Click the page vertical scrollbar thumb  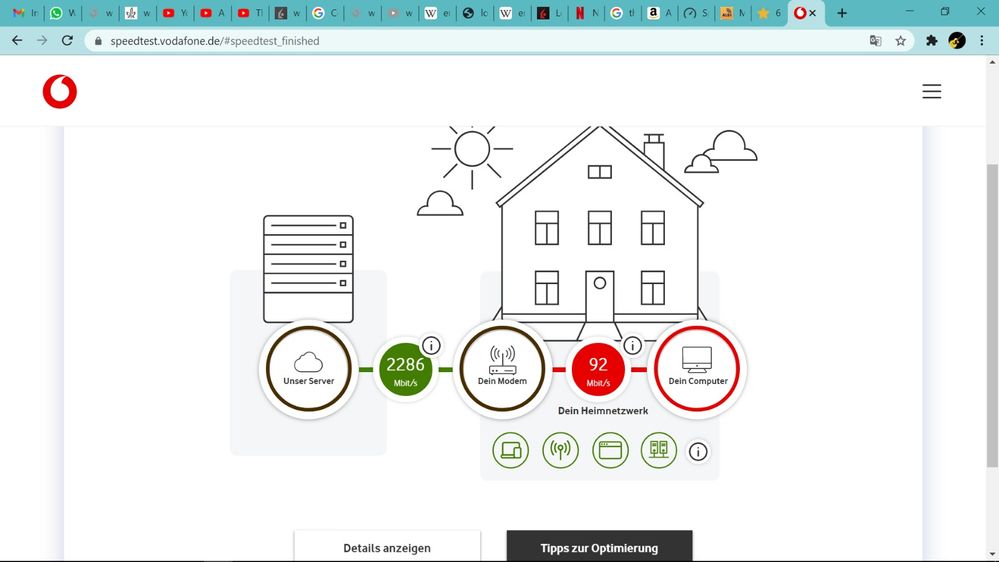tap(992, 315)
